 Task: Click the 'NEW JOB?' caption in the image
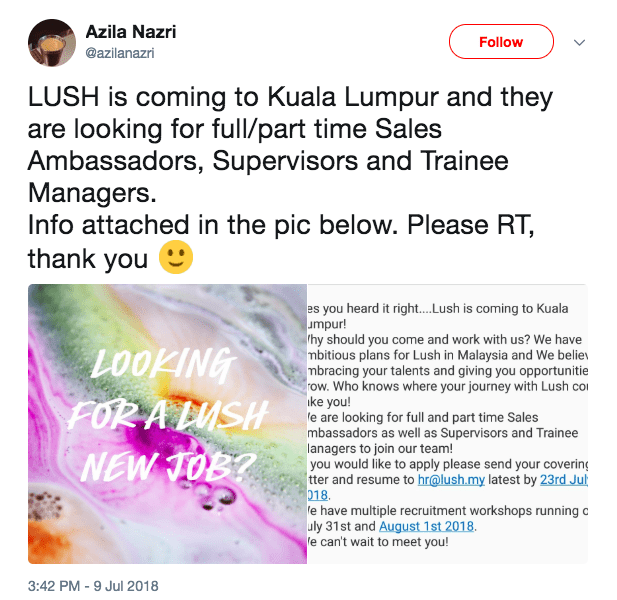coord(169,465)
